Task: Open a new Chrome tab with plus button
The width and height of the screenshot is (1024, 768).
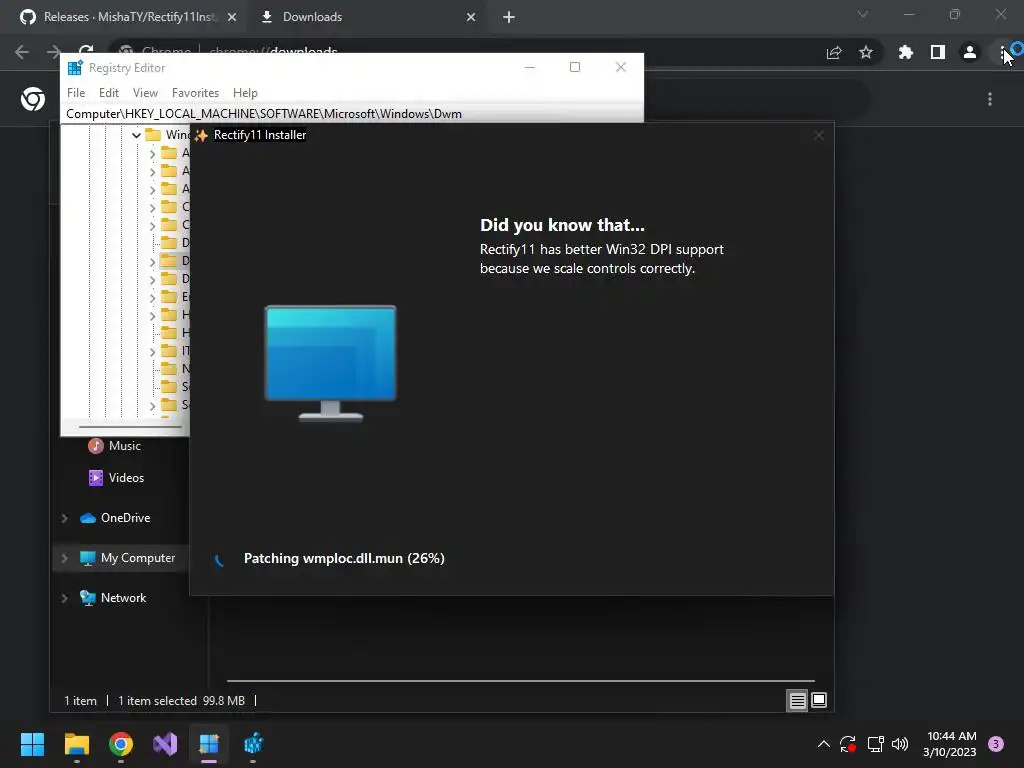Action: 509,17
